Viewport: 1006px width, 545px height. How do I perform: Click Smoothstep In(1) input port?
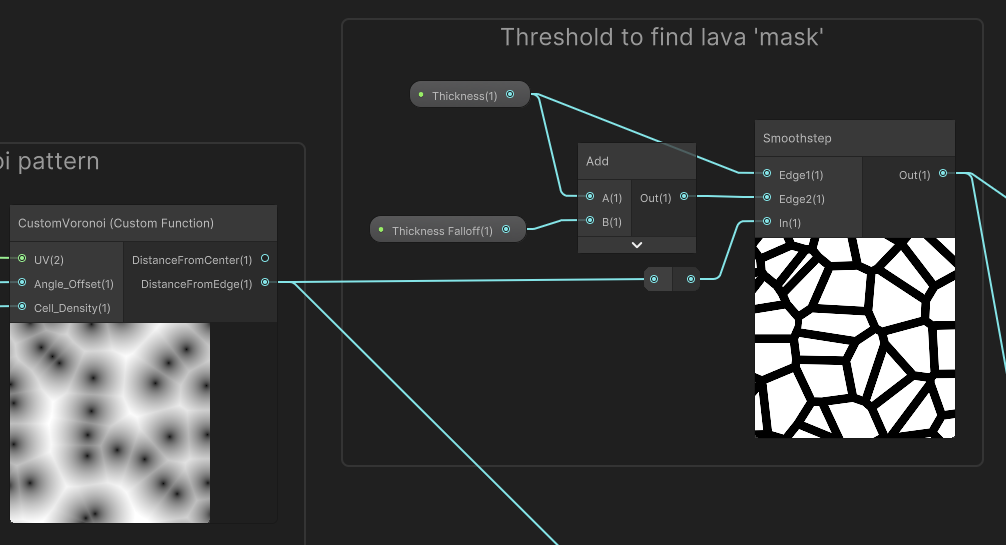(x=767, y=222)
